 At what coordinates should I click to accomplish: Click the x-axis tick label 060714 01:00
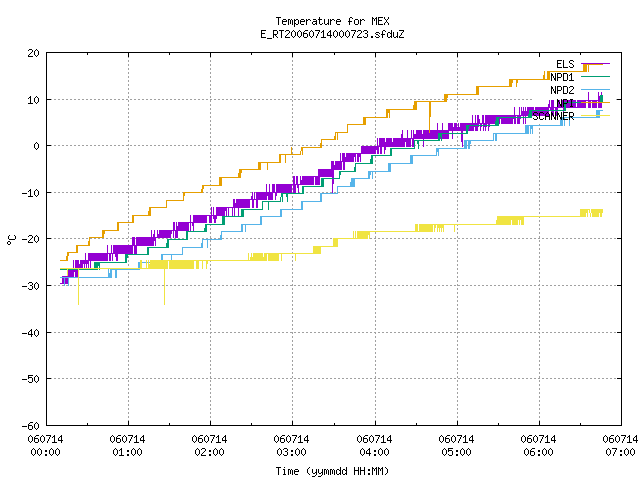(127, 446)
